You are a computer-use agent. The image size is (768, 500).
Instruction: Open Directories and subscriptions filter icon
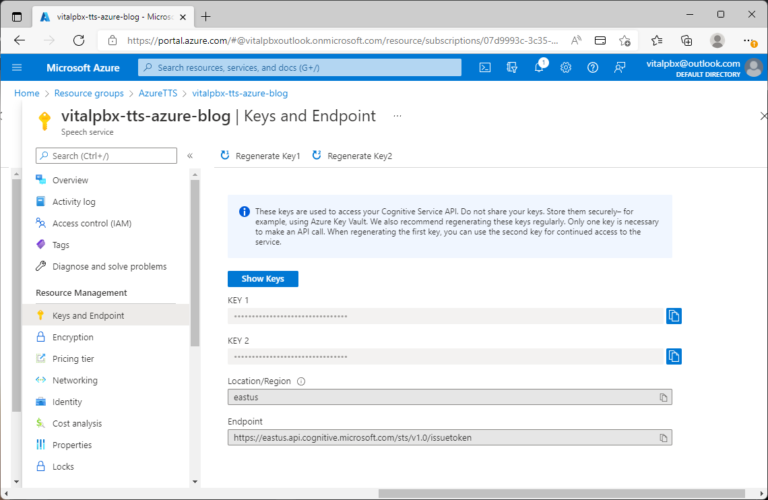click(512, 68)
